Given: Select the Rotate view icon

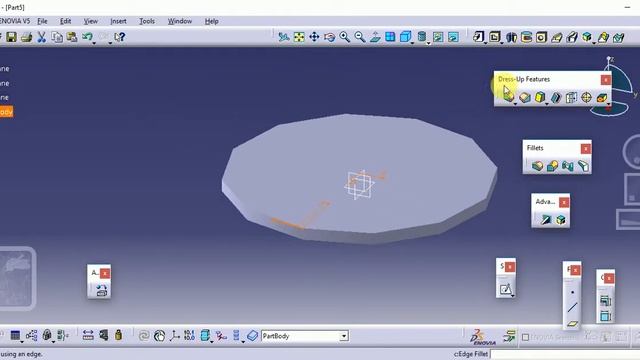Looking at the screenshot, I should (x=329, y=37).
